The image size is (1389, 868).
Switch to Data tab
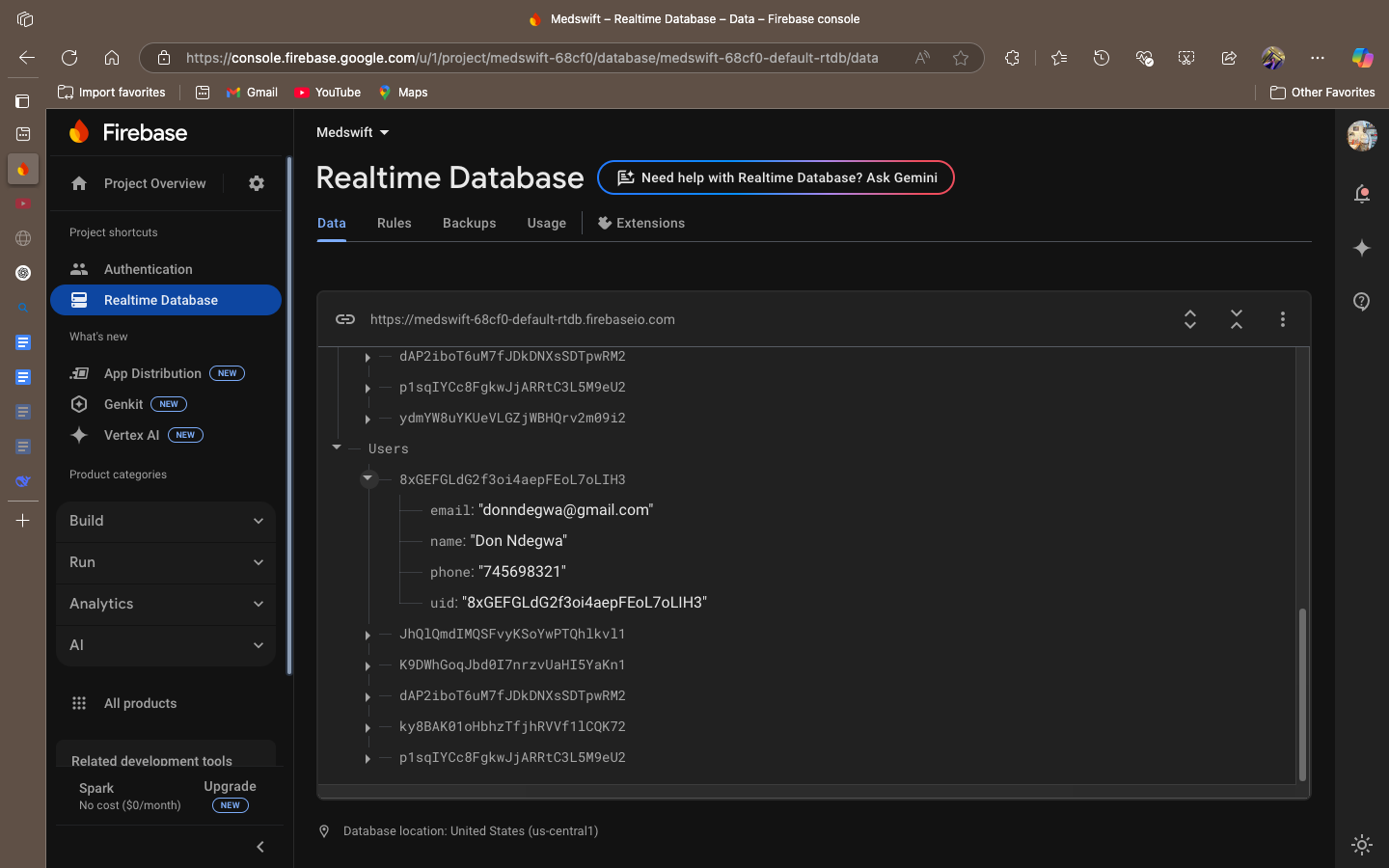click(x=332, y=223)
